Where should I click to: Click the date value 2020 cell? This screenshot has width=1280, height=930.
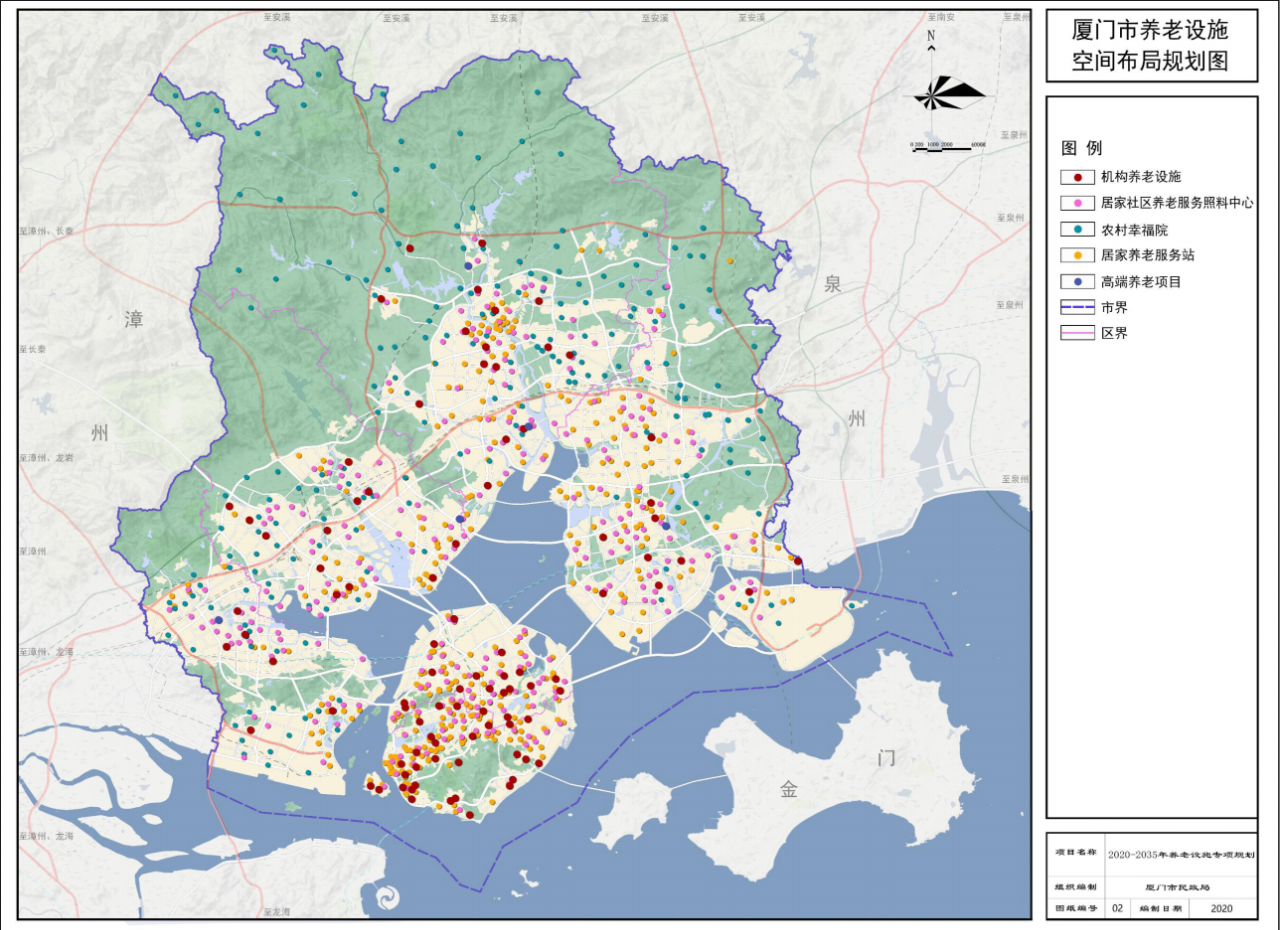pos(1221,909)
